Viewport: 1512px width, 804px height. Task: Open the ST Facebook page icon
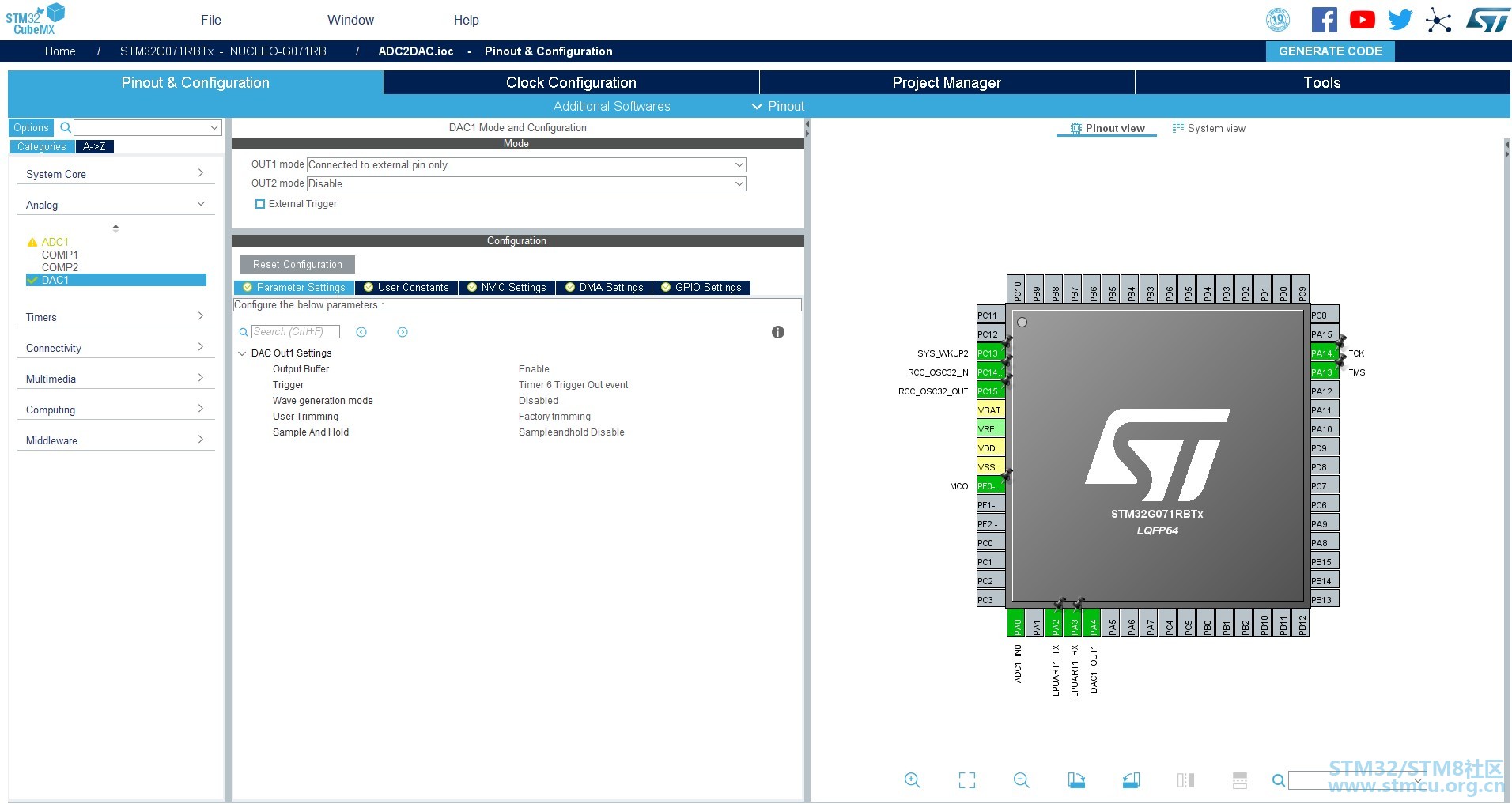(x=1325, y=20)
